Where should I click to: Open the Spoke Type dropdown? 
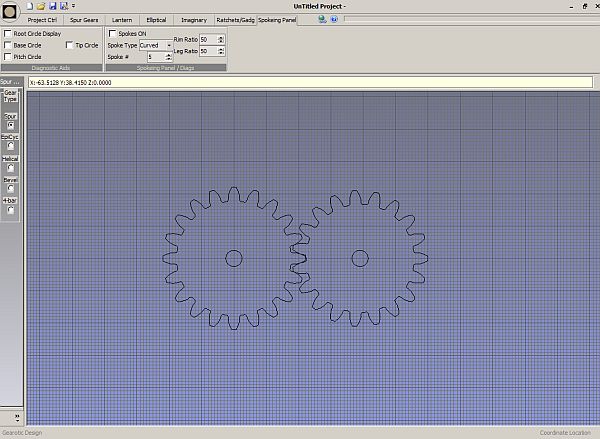(x=168, y=46)
